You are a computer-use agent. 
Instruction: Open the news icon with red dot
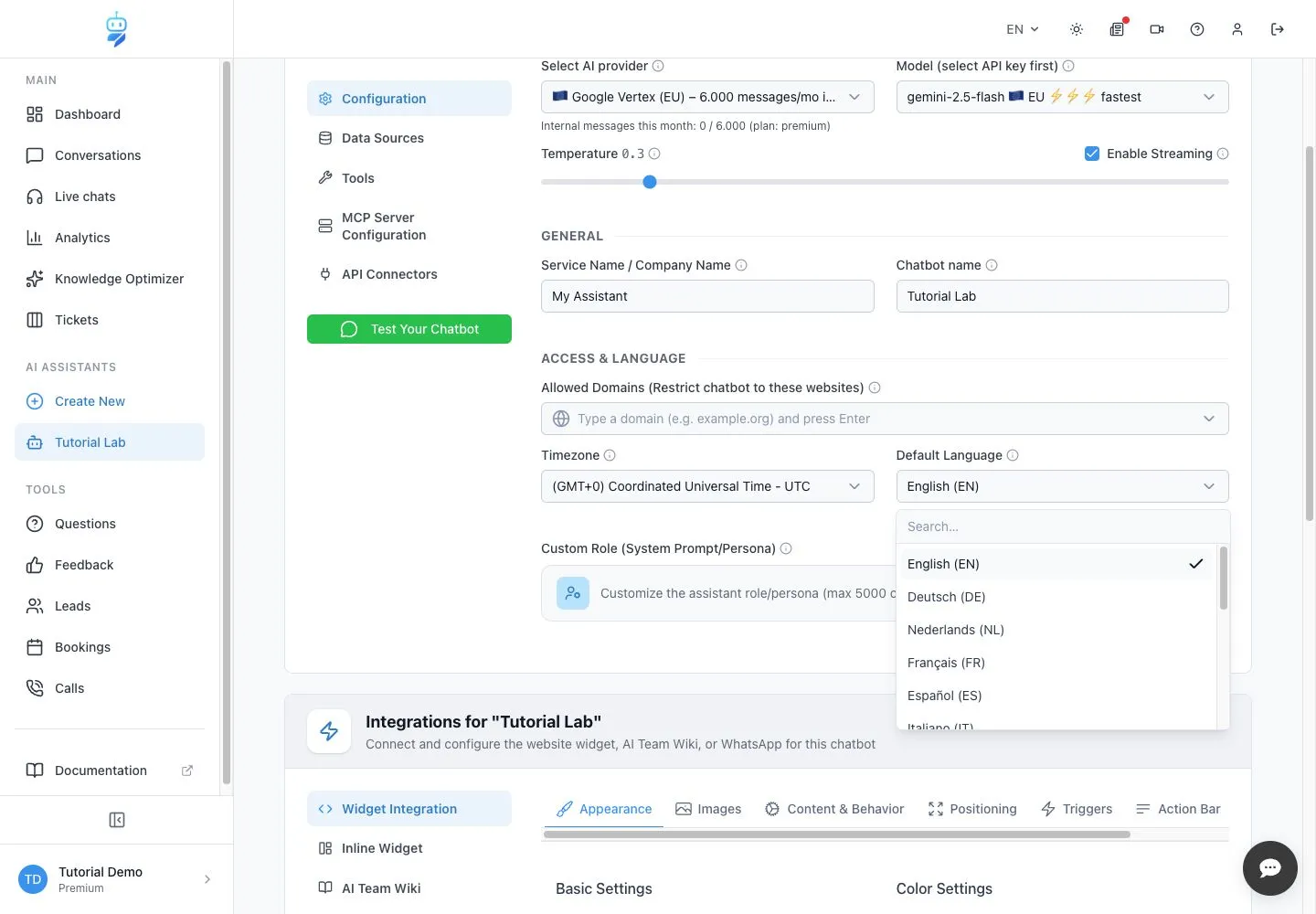[x=1117, y=29]
